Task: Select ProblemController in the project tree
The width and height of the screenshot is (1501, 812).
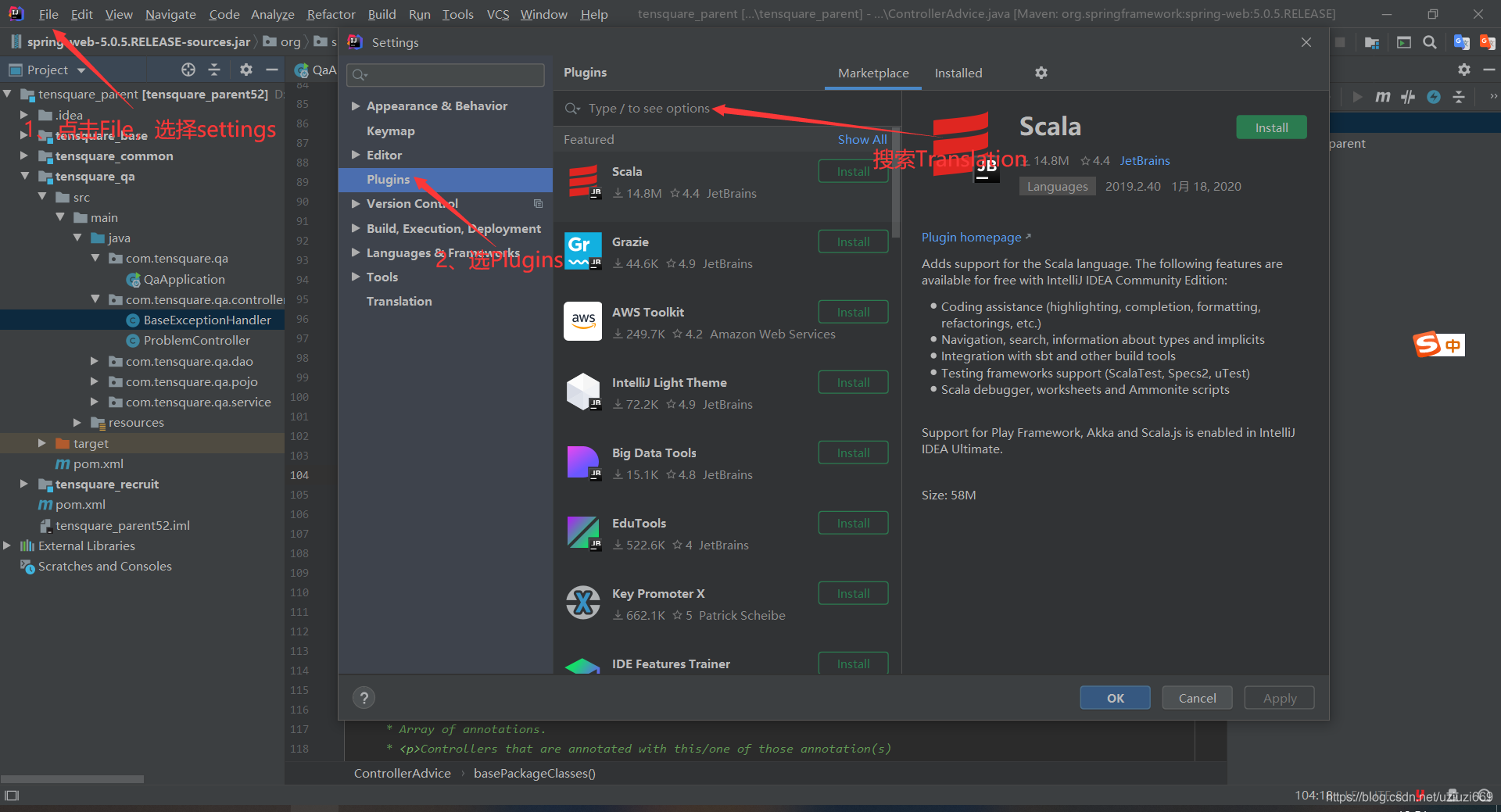Action: pos(196,340)
